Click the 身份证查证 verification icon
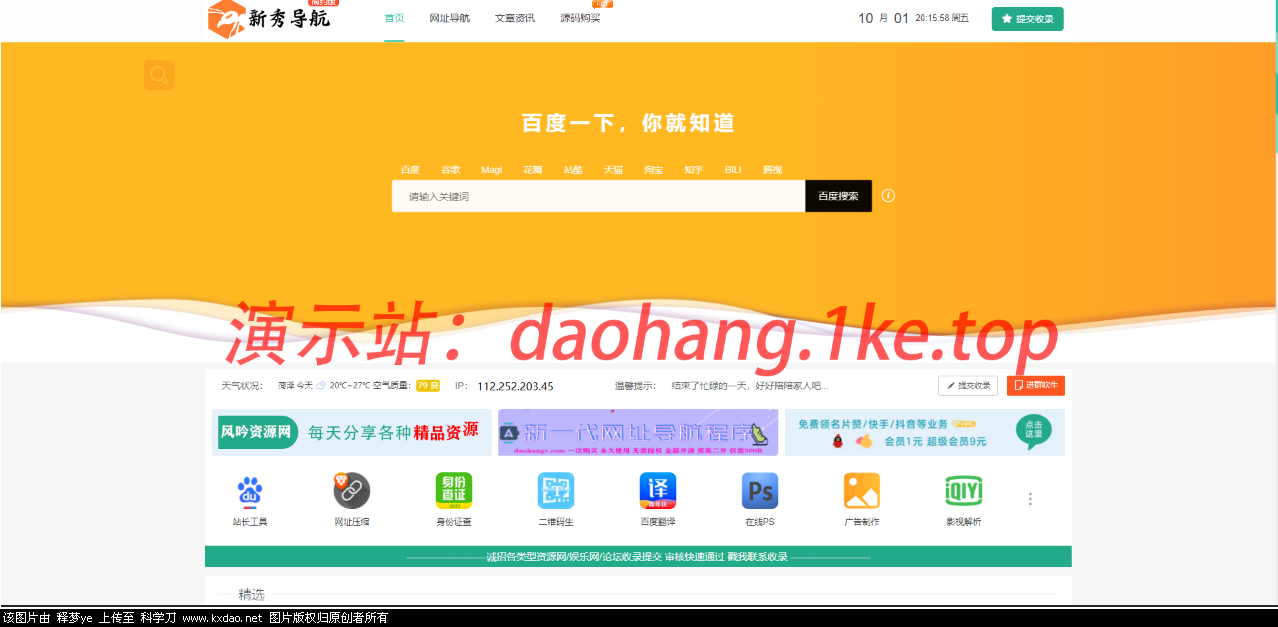 [453, 491]
